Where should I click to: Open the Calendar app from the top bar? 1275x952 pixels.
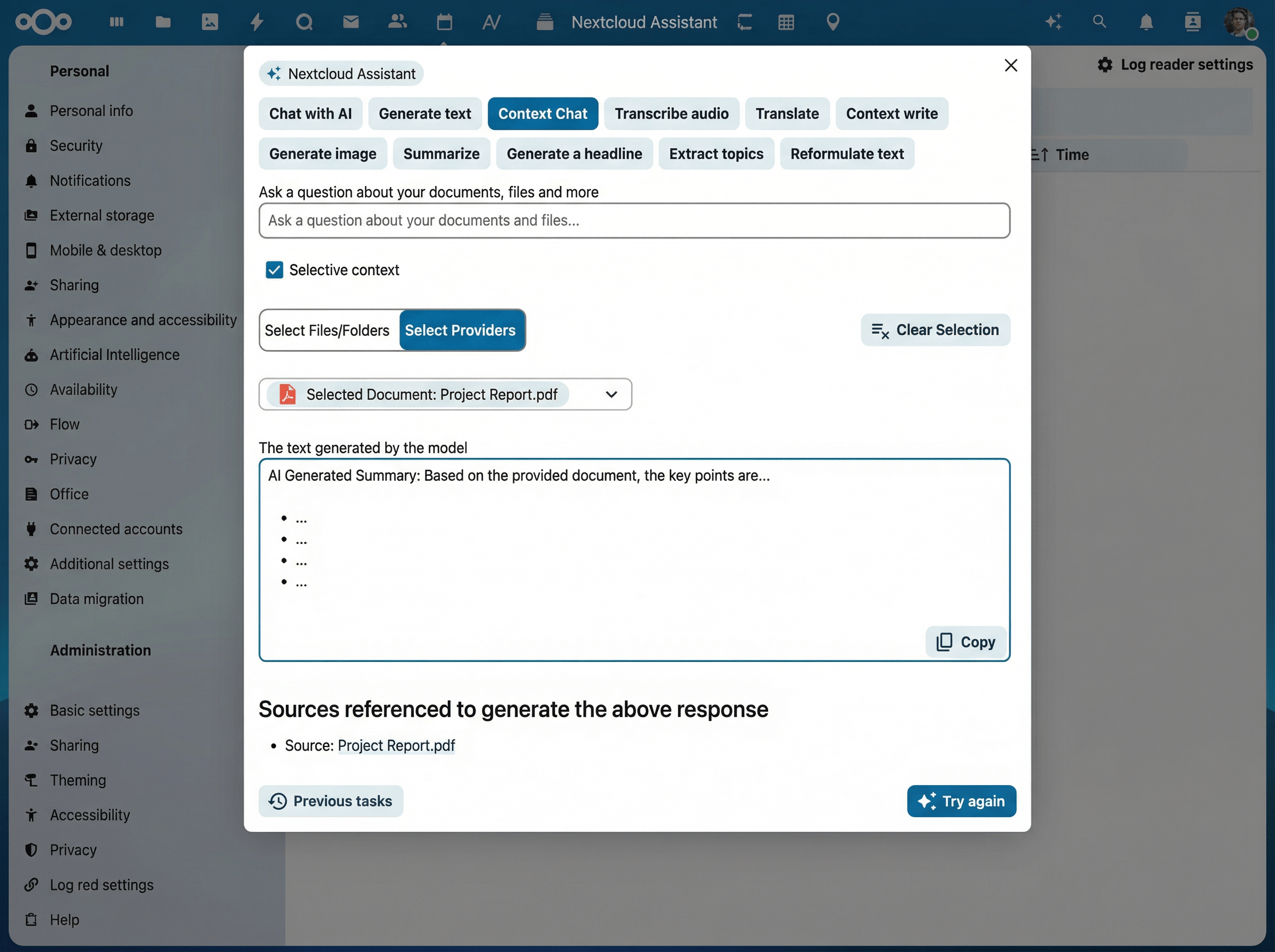point(444,22)
